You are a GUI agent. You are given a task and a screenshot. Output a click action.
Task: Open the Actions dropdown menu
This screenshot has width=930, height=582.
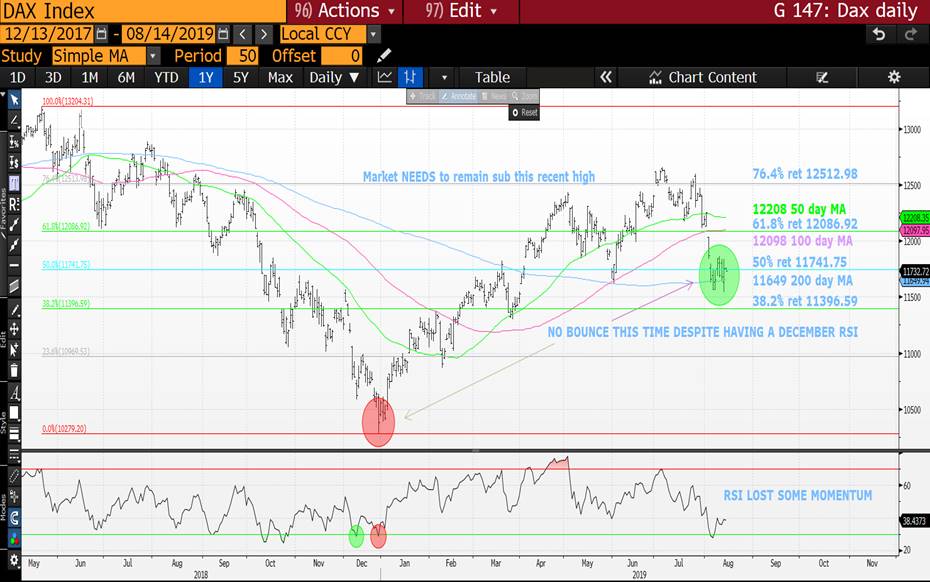point(345,11)
